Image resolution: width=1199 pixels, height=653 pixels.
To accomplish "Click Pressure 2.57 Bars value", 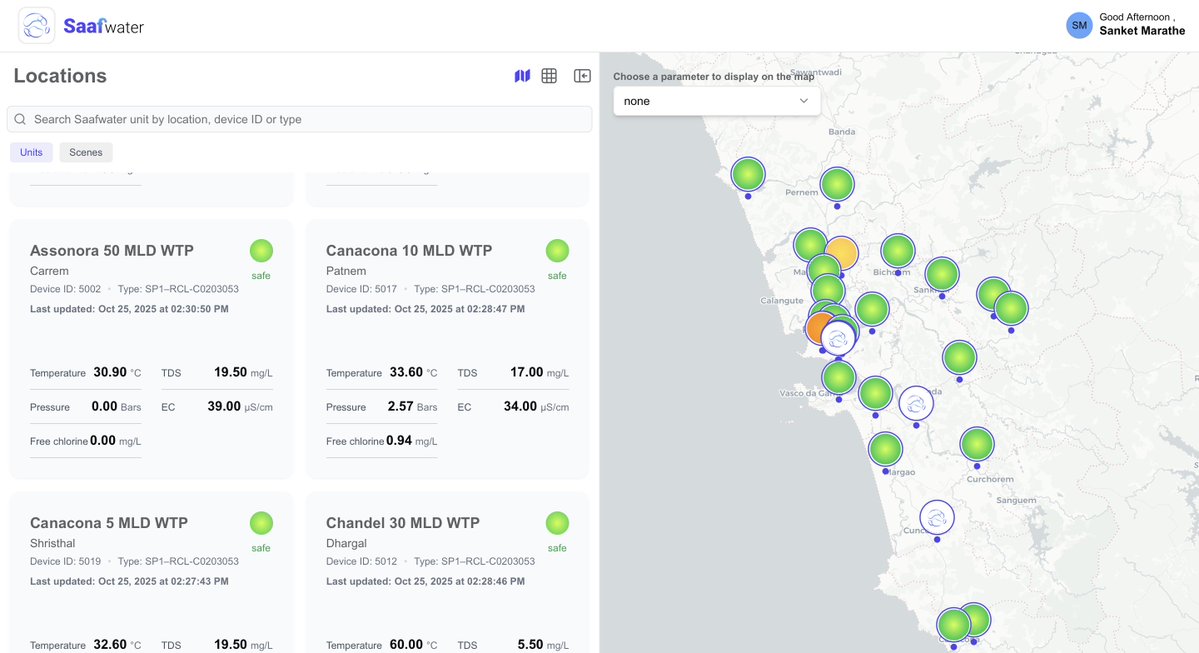I will point(412,406).
